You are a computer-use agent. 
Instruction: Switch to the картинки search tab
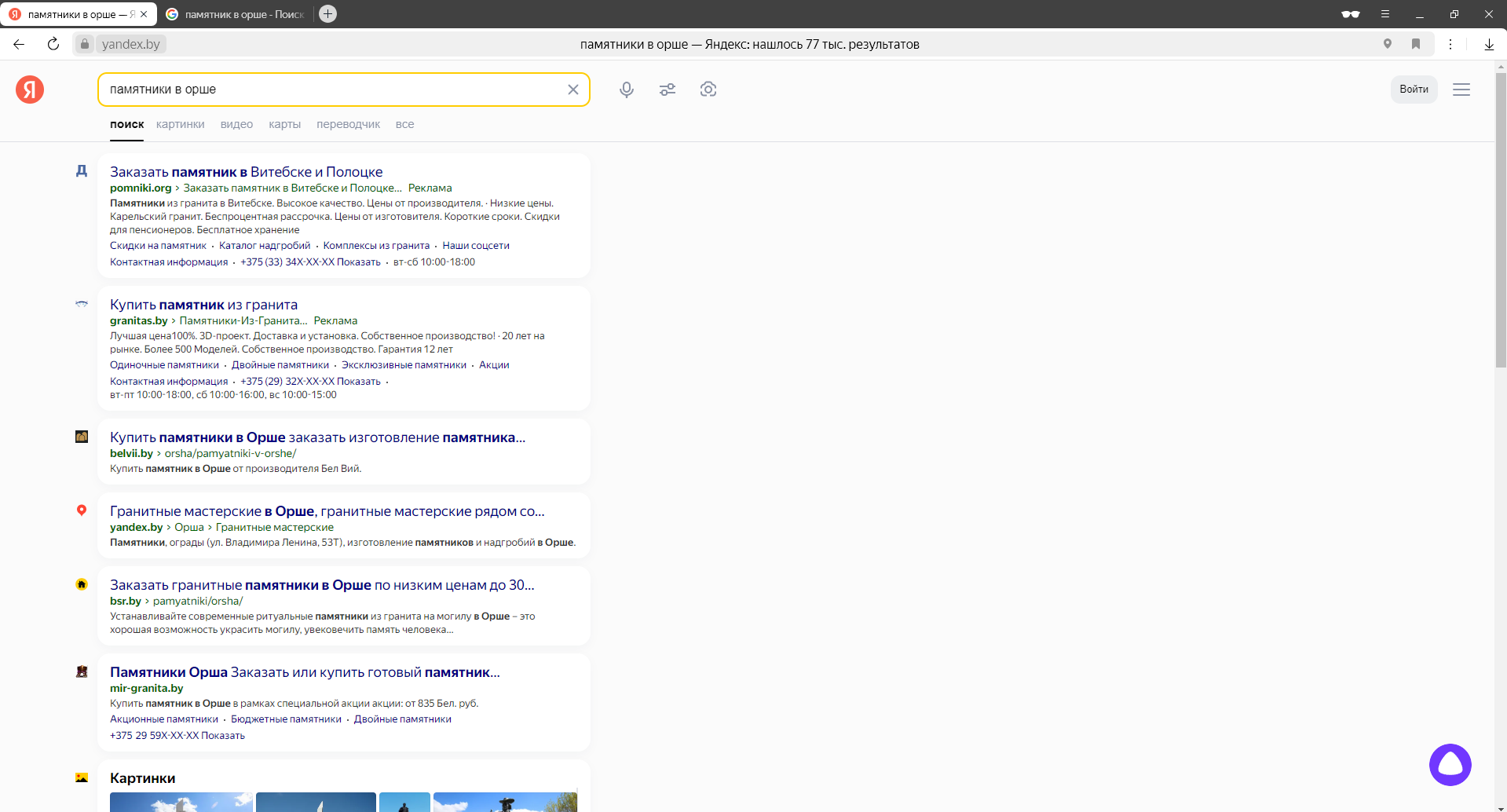pos(181,124)
